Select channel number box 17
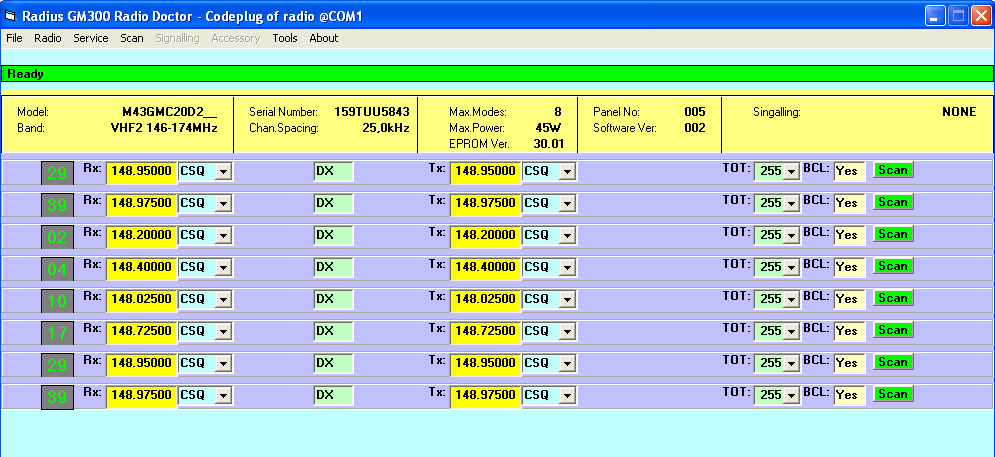 pyautogui.click(x=57, y=333)
